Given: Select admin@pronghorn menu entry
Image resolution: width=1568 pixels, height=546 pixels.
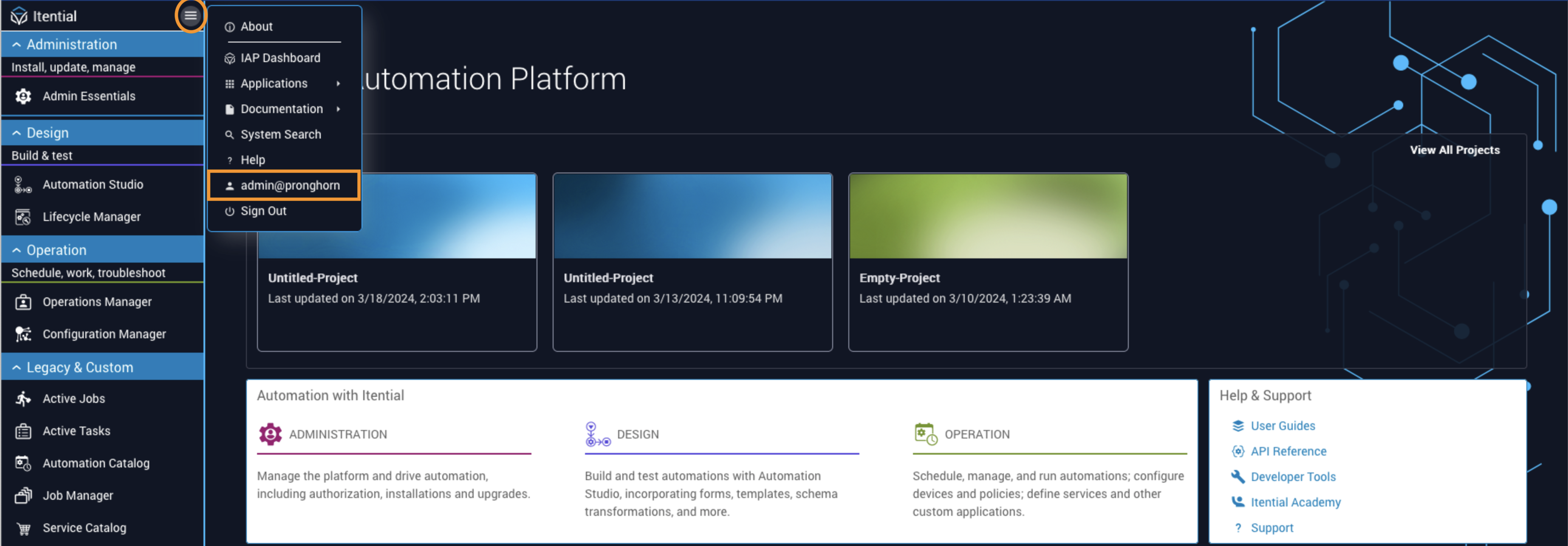Looking at the screenshot, I should pos(289,186).
